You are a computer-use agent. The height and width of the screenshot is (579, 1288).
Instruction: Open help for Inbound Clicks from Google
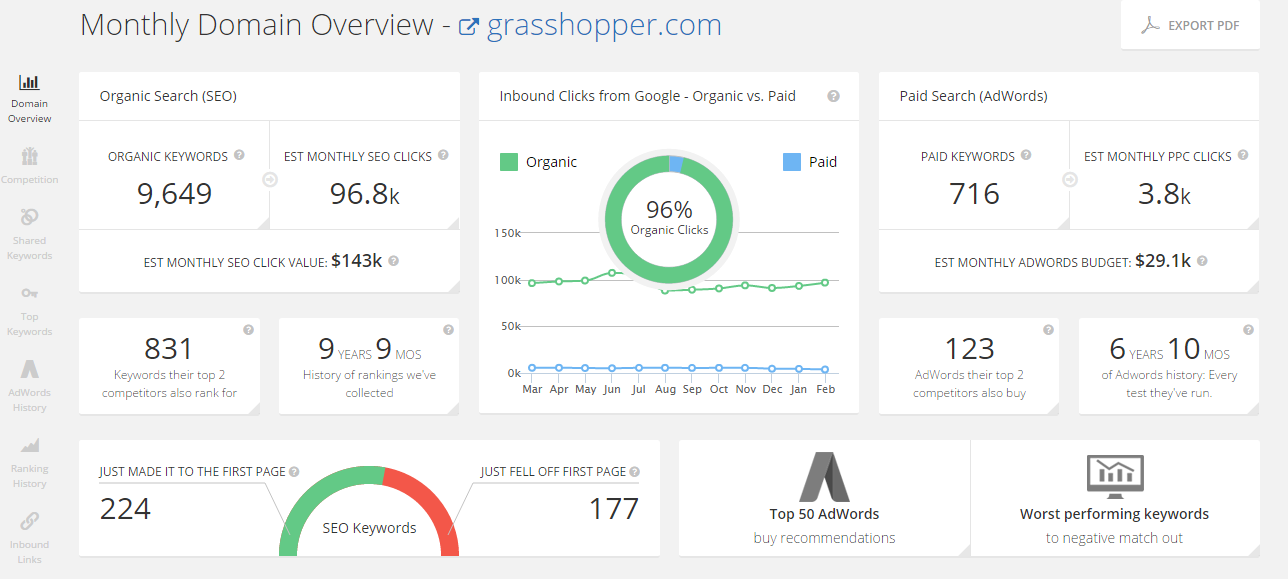click(833, 96)
